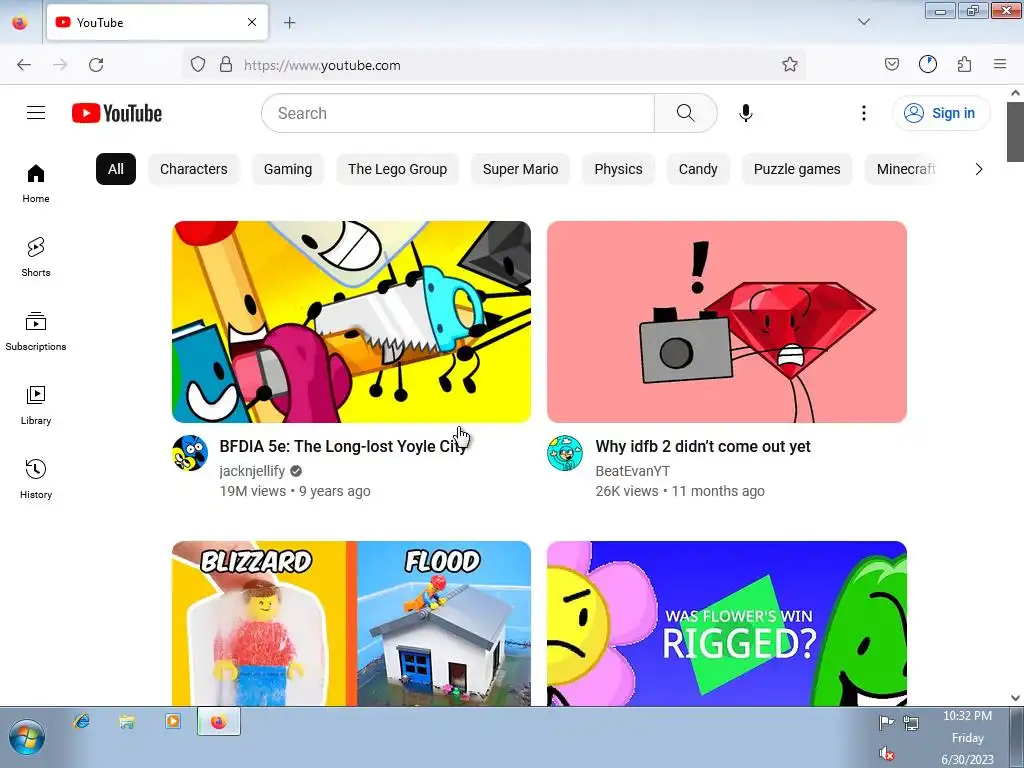Image resolution: width=1024 pixels, height=768 pixels.
Task: Open Firefox application hamburger menu
Action: click(x=1000, y=65)
